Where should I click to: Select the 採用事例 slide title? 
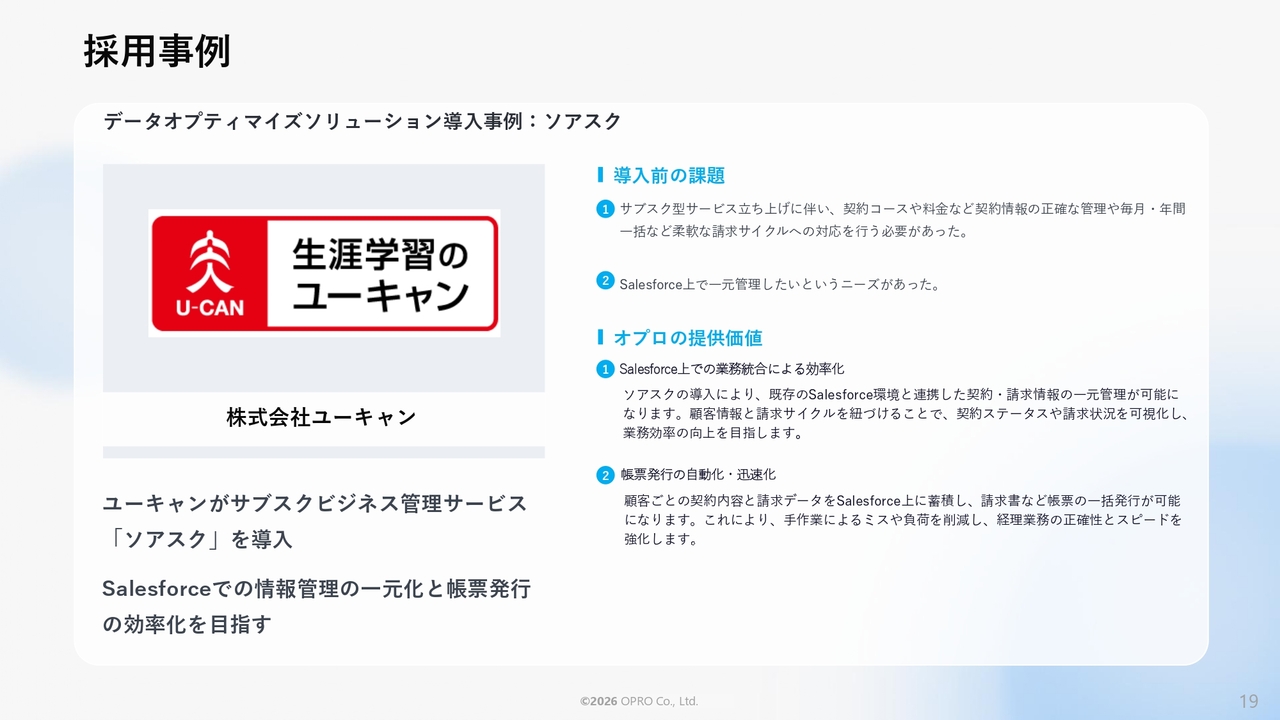coord(157,50)
